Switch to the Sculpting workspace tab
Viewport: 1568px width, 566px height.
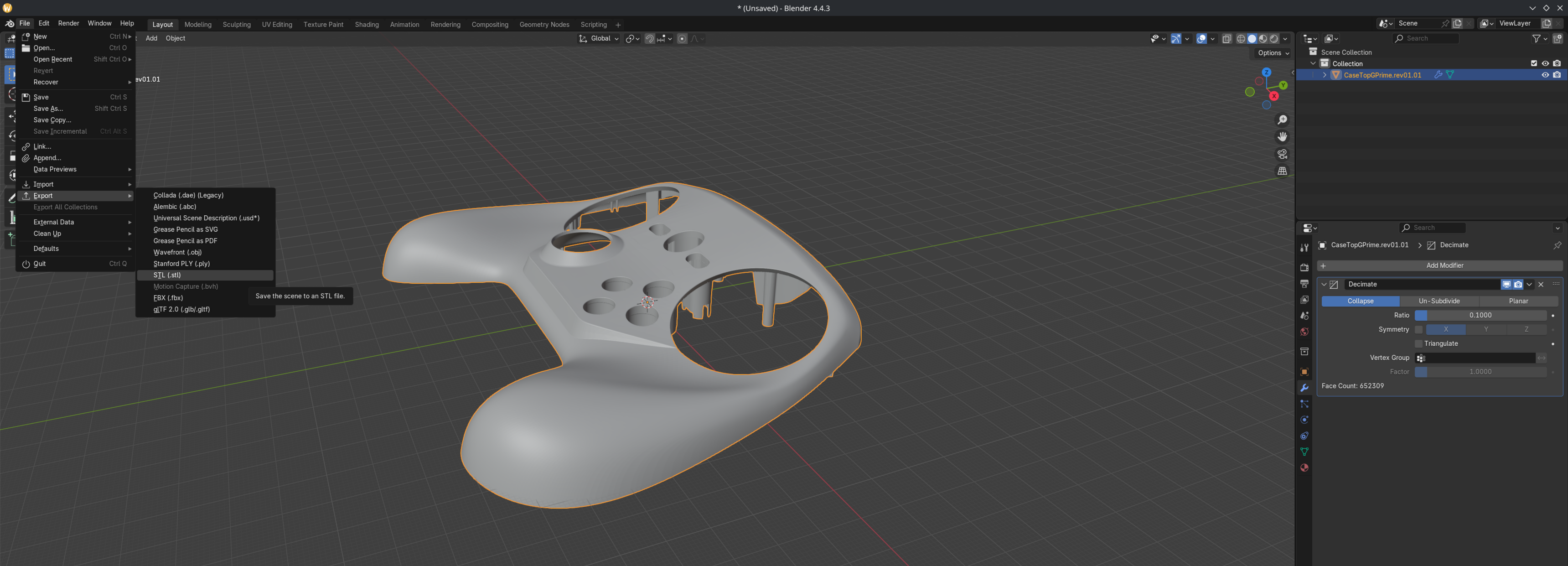coord(236,24)
